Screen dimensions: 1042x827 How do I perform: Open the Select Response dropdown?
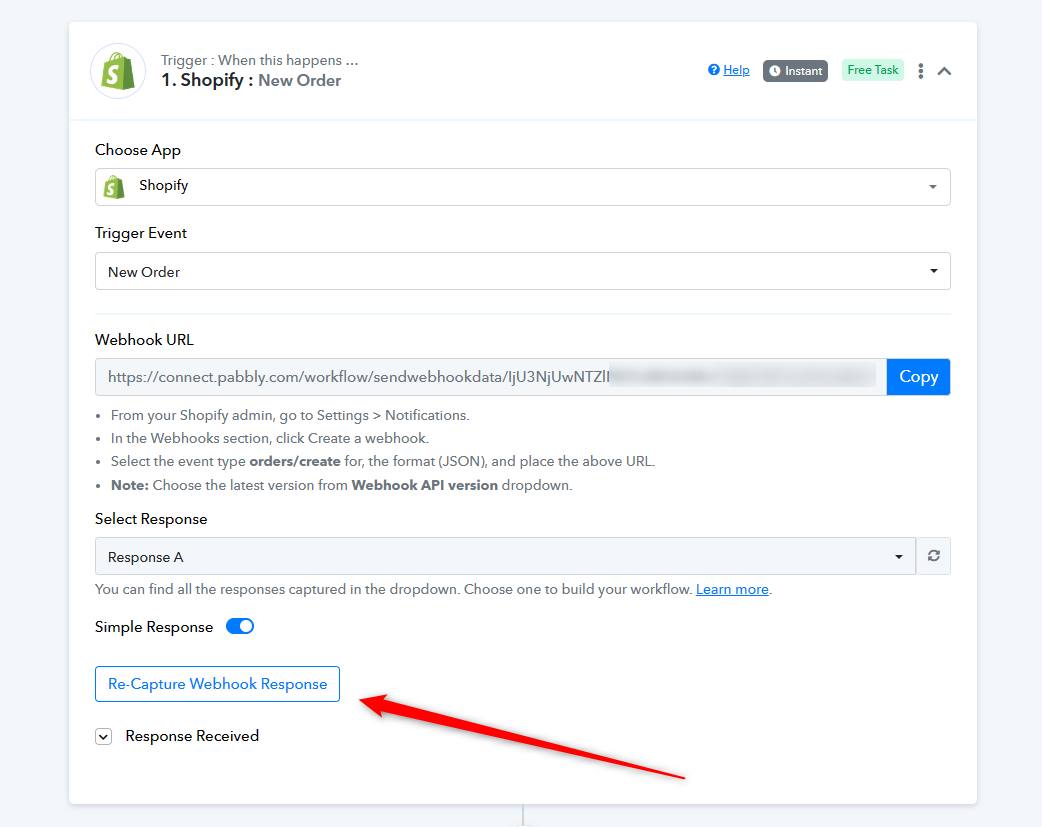tap(505, 556)
